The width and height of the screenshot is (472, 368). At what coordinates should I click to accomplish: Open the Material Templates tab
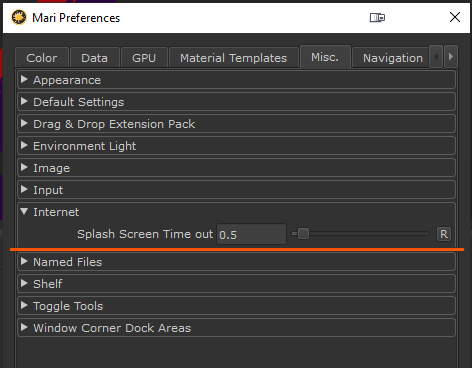(x=233, y=58)
